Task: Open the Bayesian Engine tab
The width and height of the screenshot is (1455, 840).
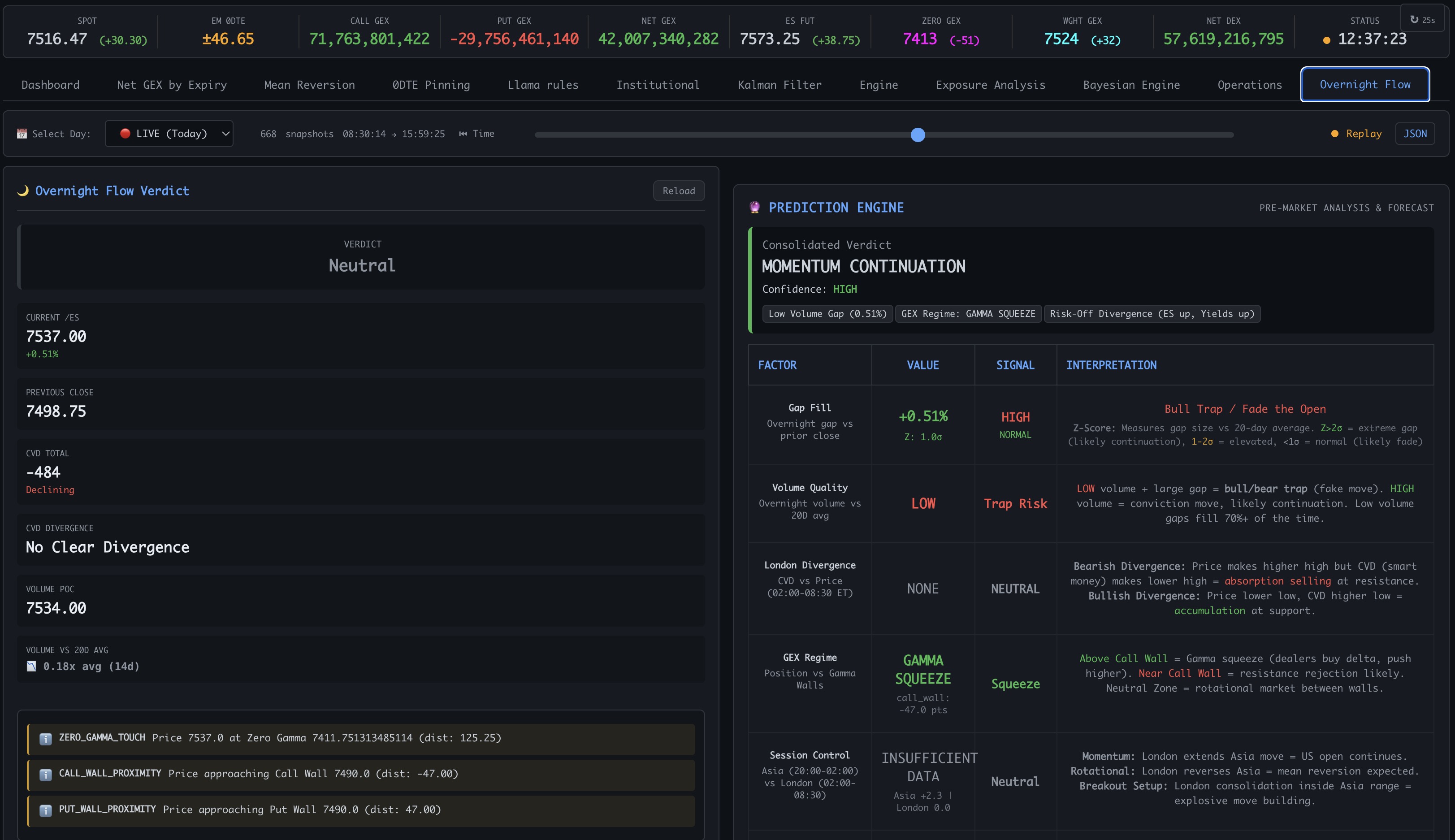Action: (1131, 85)
